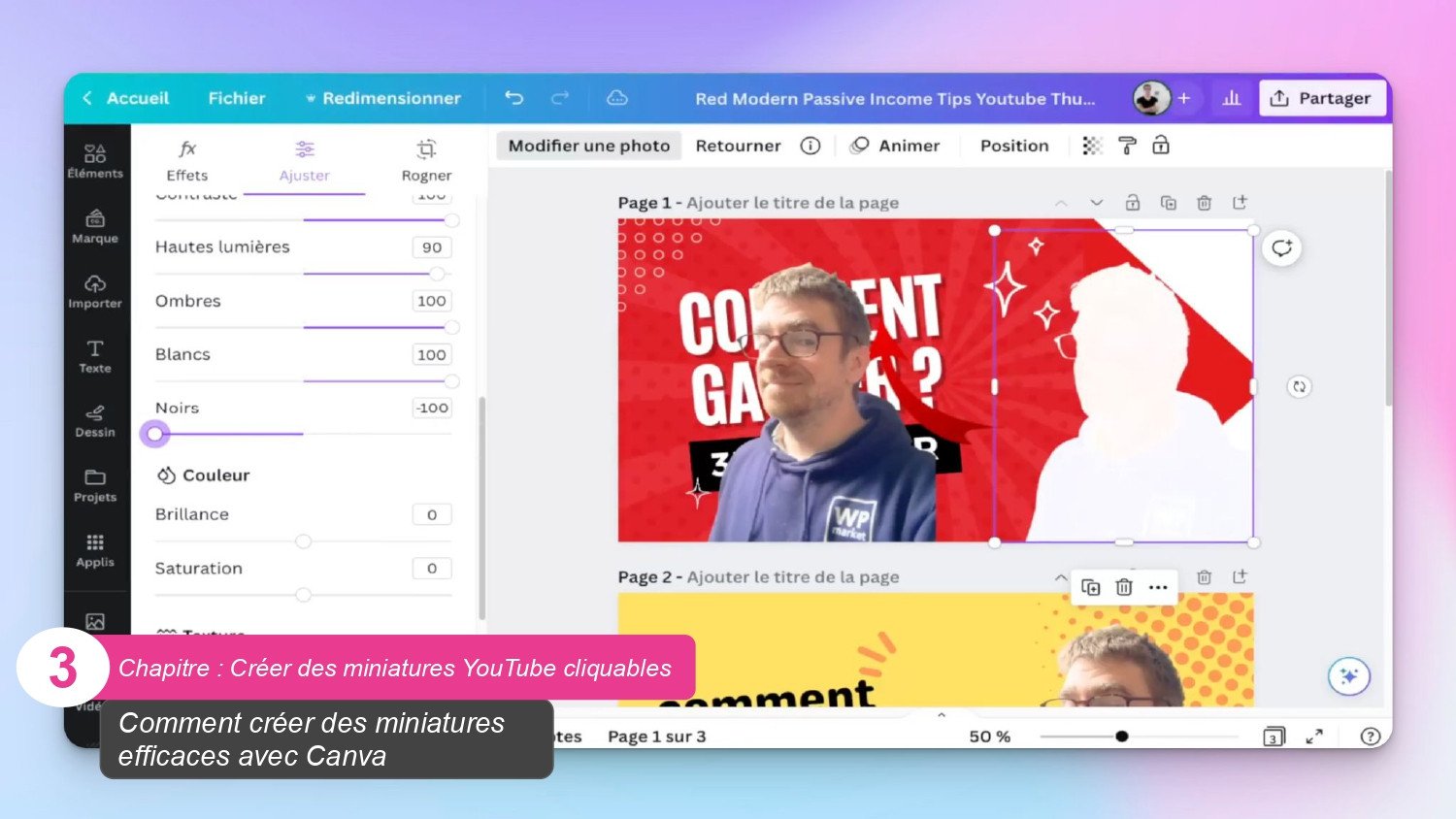
Task: Open the transparency checkerboard tool
Action: click(1092, 146)
